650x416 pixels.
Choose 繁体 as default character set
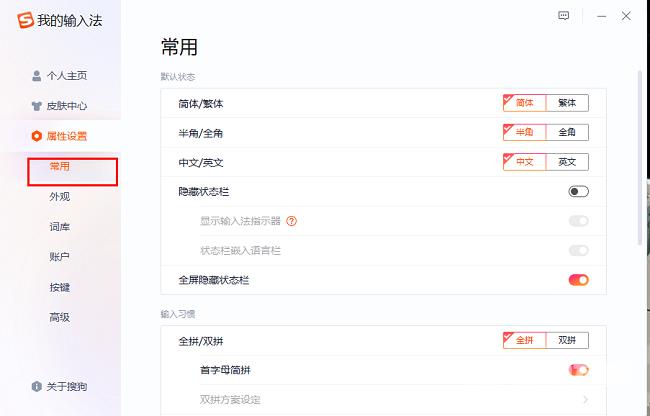click(x=567, y=103)
